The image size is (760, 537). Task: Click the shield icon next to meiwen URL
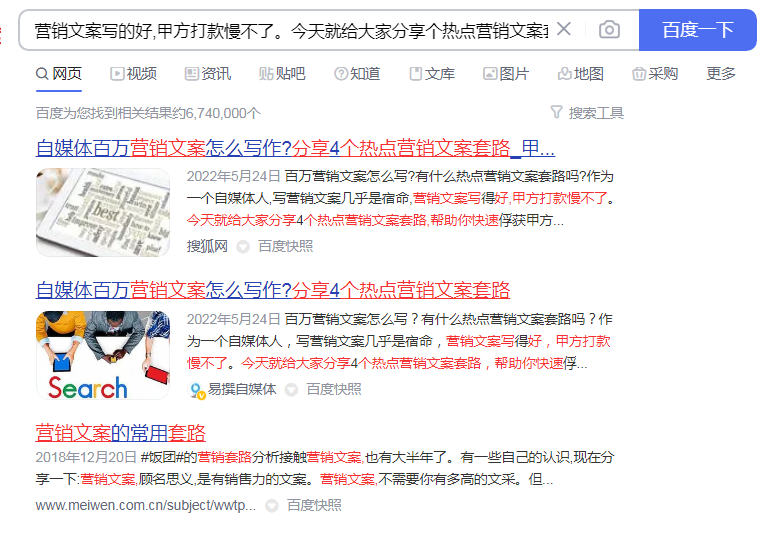pos(272,506)
